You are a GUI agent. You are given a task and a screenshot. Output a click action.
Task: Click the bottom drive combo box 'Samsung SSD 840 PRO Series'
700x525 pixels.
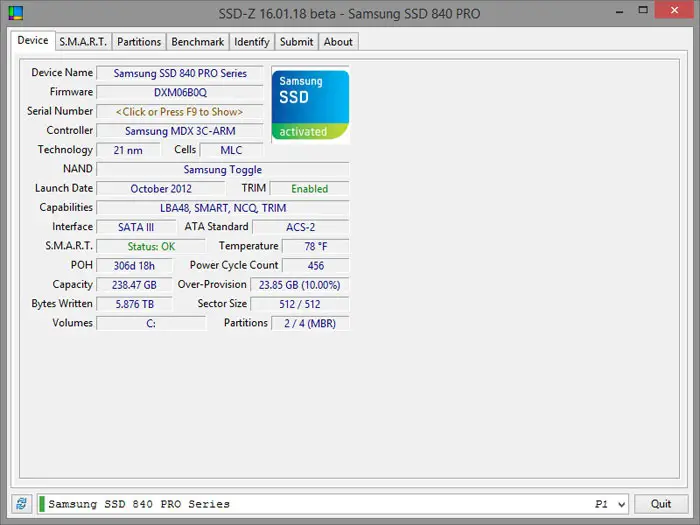click(333, 504)
